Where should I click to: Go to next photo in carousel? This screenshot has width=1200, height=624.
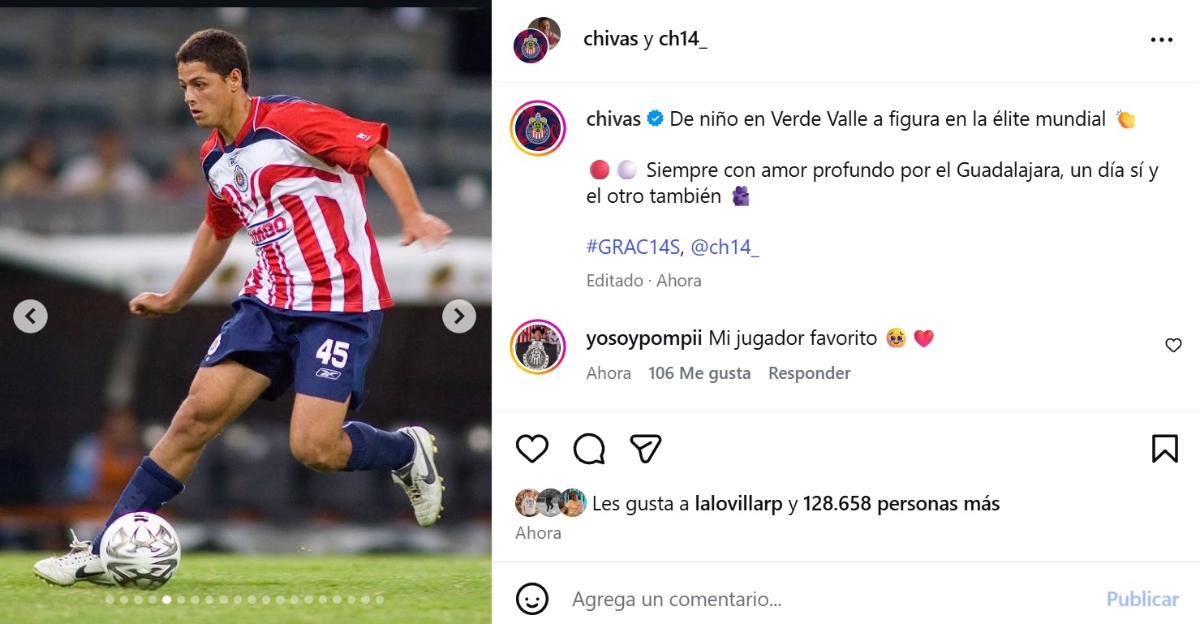pyautogui.click(x=459, y=317)
